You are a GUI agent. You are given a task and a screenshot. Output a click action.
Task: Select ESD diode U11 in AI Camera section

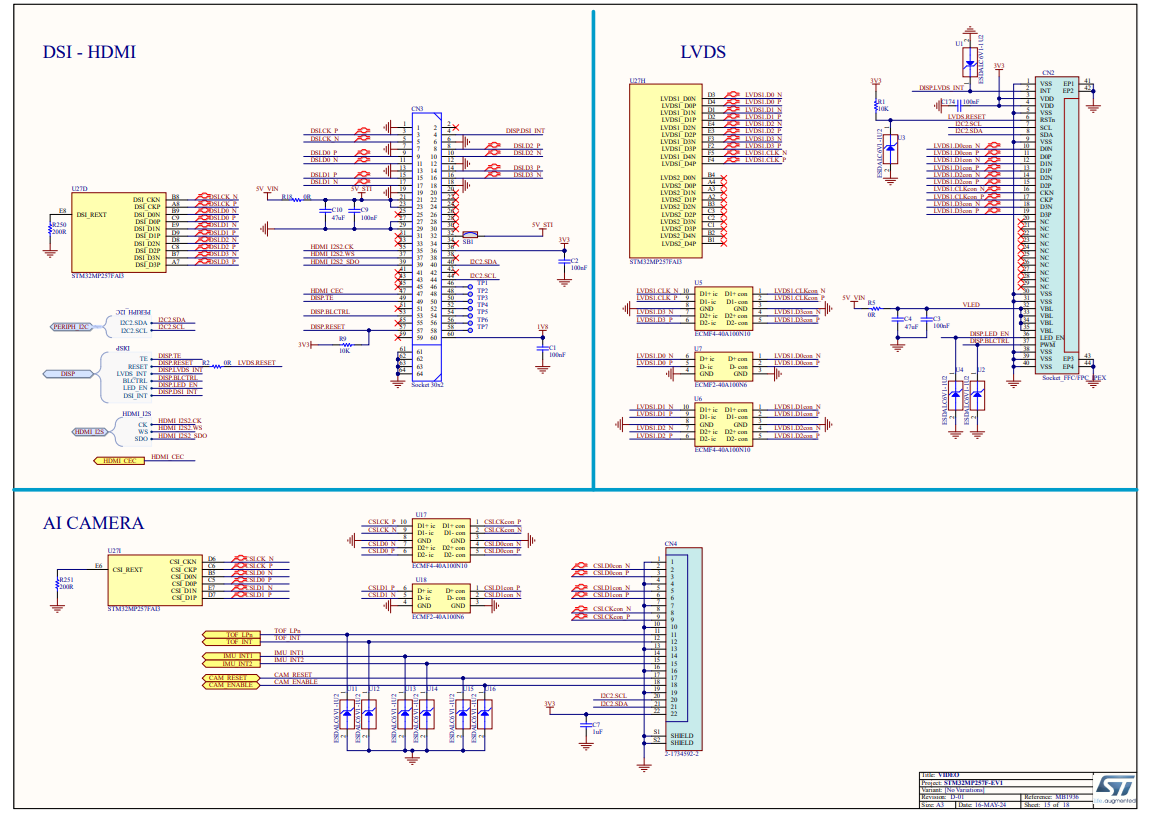coord(347,714)
